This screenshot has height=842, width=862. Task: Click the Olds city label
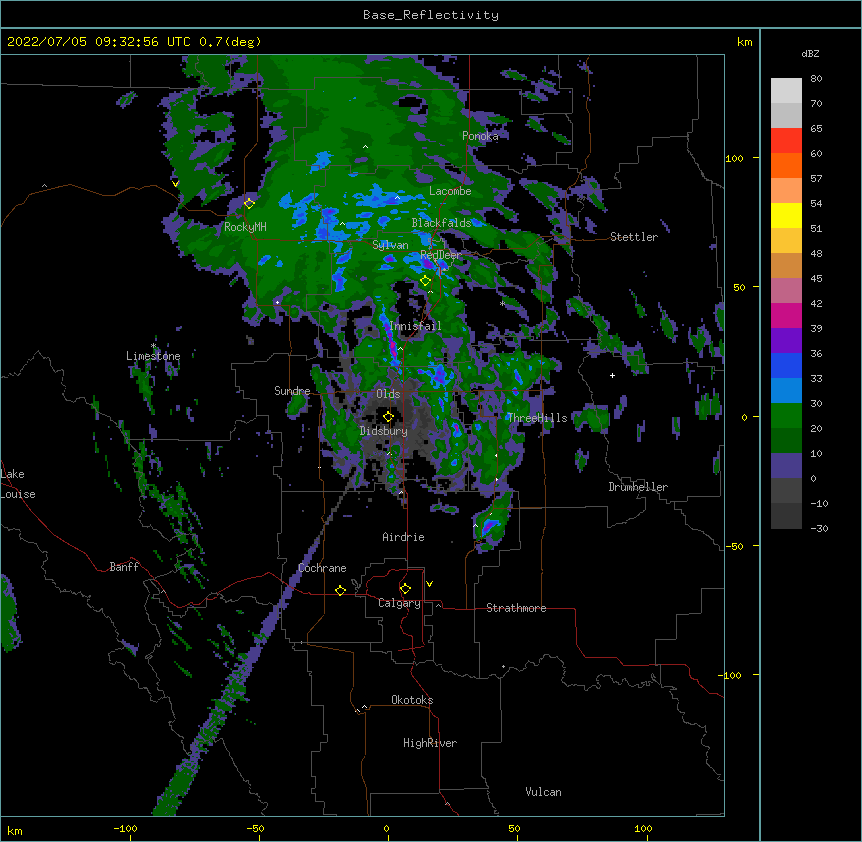[388, 394]
